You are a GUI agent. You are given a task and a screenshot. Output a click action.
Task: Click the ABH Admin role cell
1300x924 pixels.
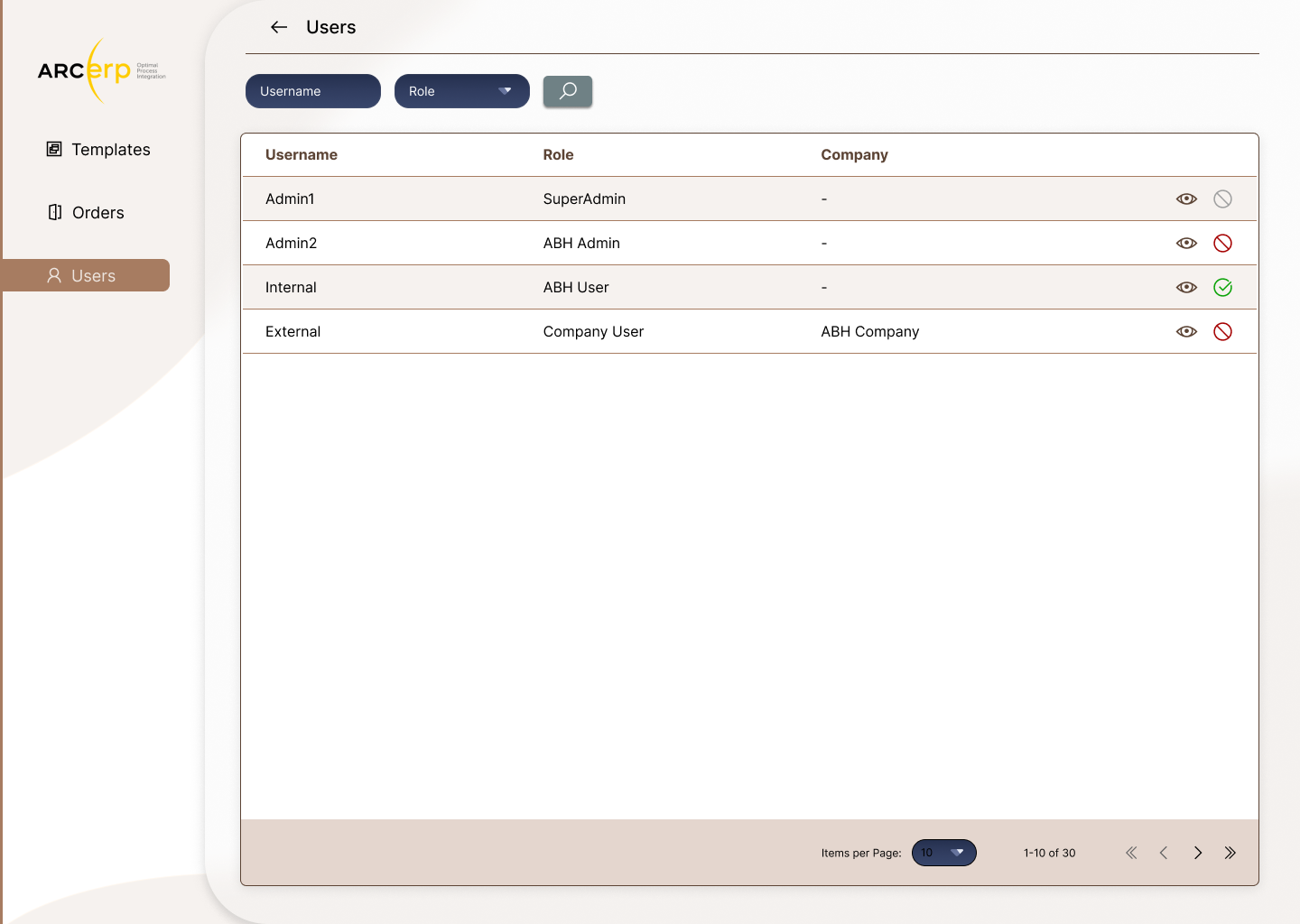(x=581, y=243)
